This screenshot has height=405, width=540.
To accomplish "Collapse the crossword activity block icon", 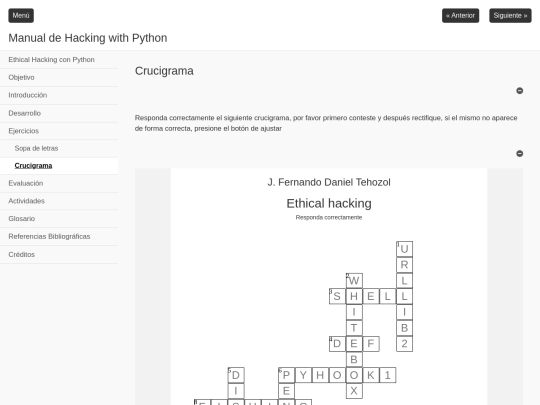I will (x=520, y=153).
